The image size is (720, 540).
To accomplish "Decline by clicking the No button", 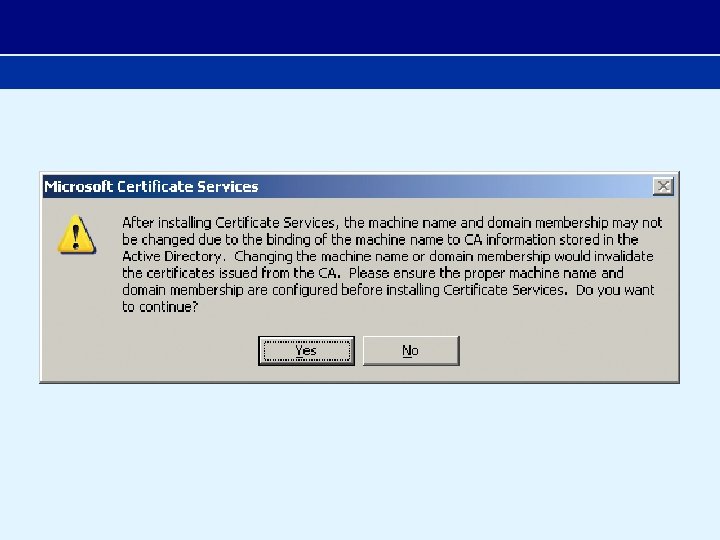I will (x=411, y=351).
